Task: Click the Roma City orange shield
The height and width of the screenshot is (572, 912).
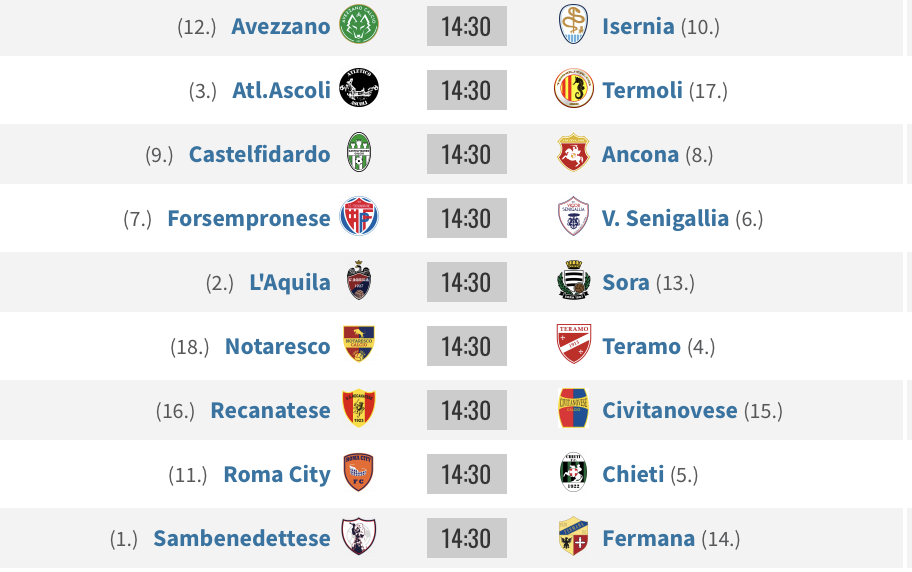Action: 358,472
